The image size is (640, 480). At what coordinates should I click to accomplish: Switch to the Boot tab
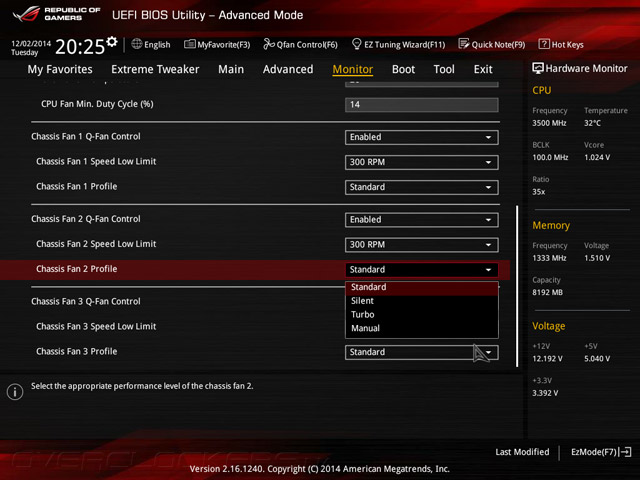click(x=403, y=69)
